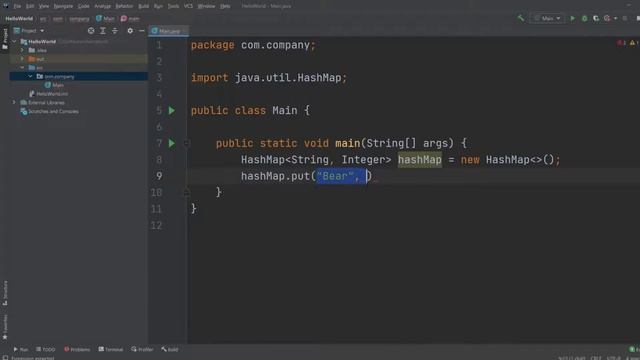This screenshot has height=360, width=640.
Task: Open the profiler run options dropdown arrow
Action: (616, 18)
